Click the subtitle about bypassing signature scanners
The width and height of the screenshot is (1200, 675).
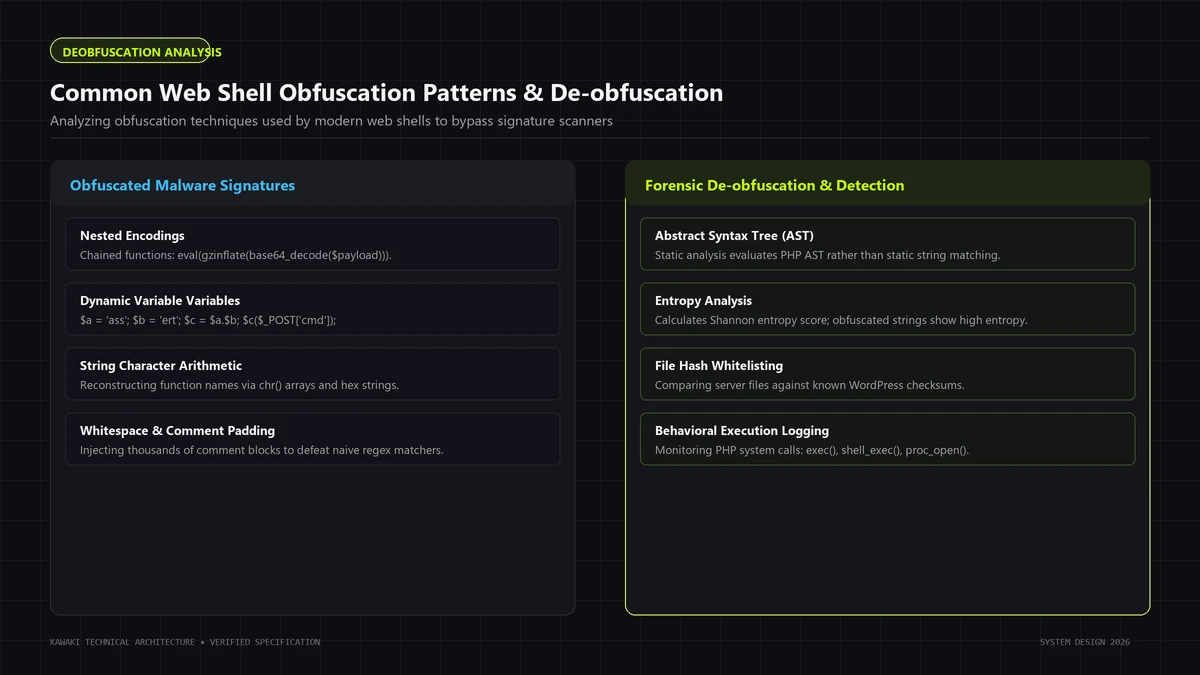tap(331, 121)
